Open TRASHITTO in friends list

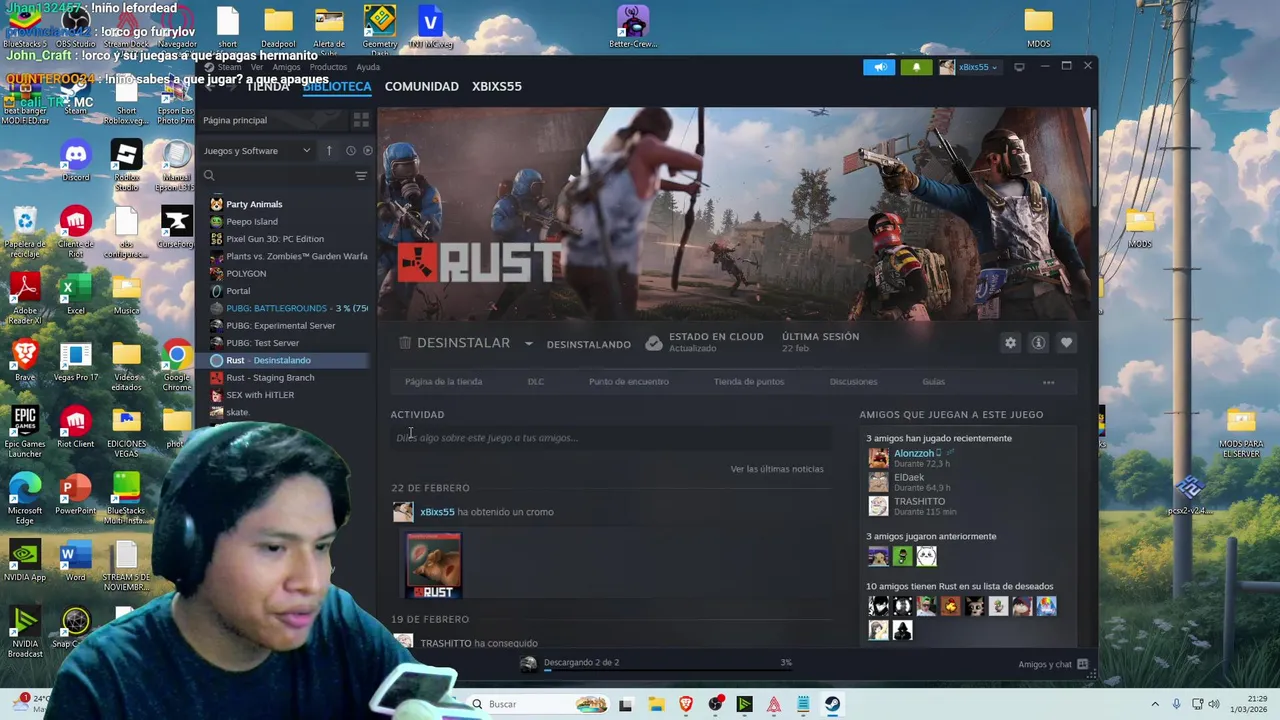point(919,501)
